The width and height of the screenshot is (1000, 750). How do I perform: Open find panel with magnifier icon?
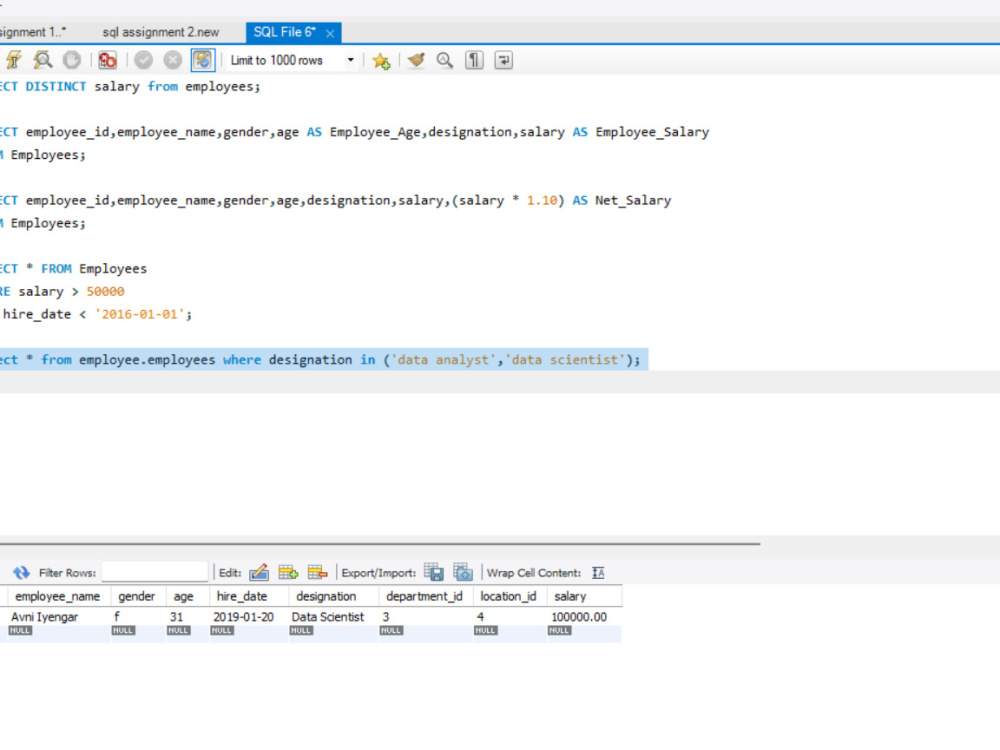pos(445,61)
